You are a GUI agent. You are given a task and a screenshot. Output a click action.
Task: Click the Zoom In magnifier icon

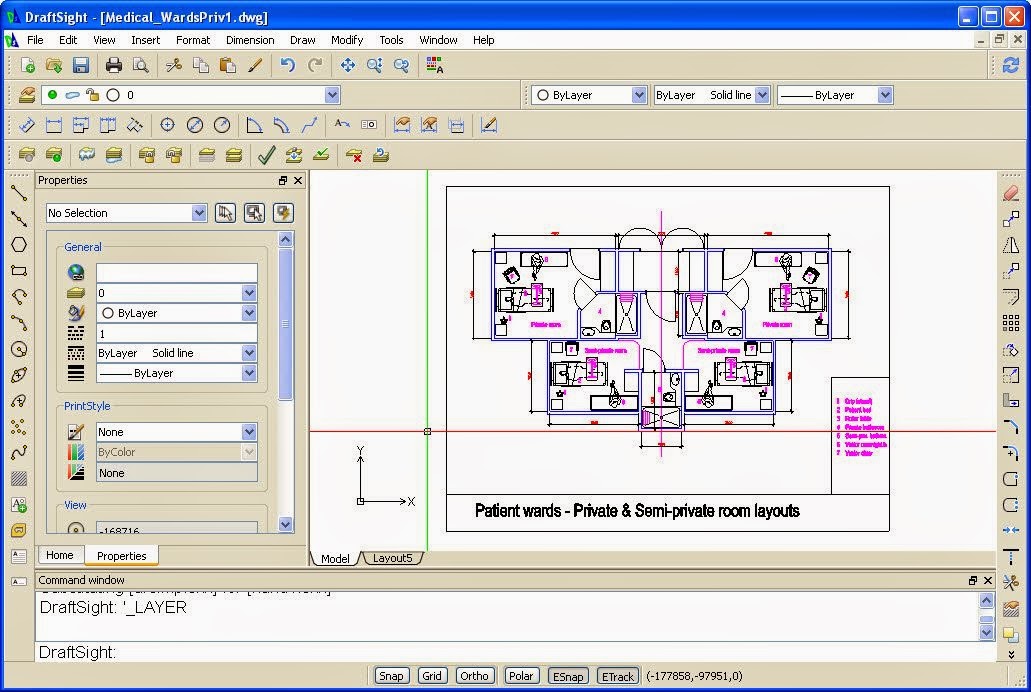374,65
